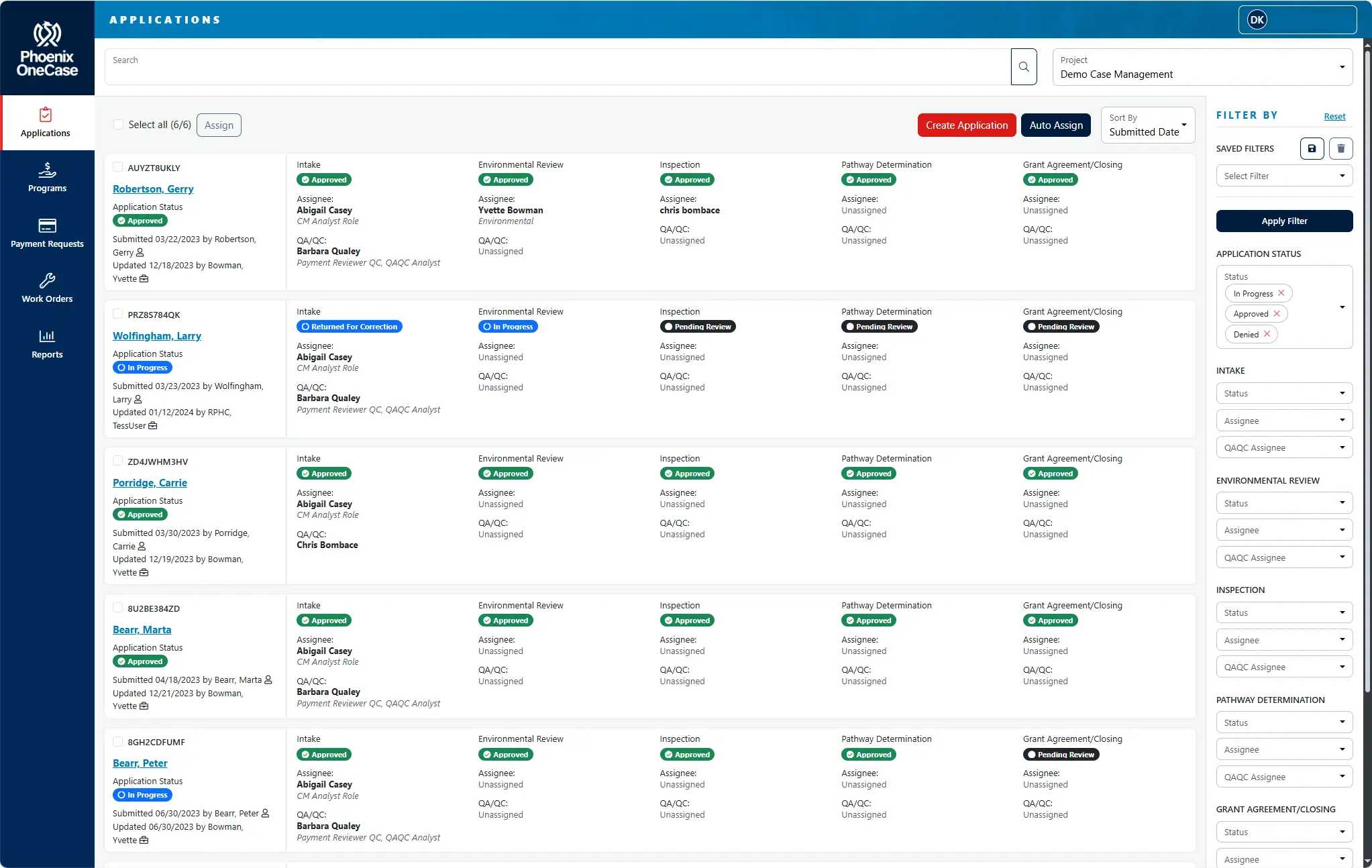Remove the Denied status chip
1372x868 pixels.
coord(1267,334)
